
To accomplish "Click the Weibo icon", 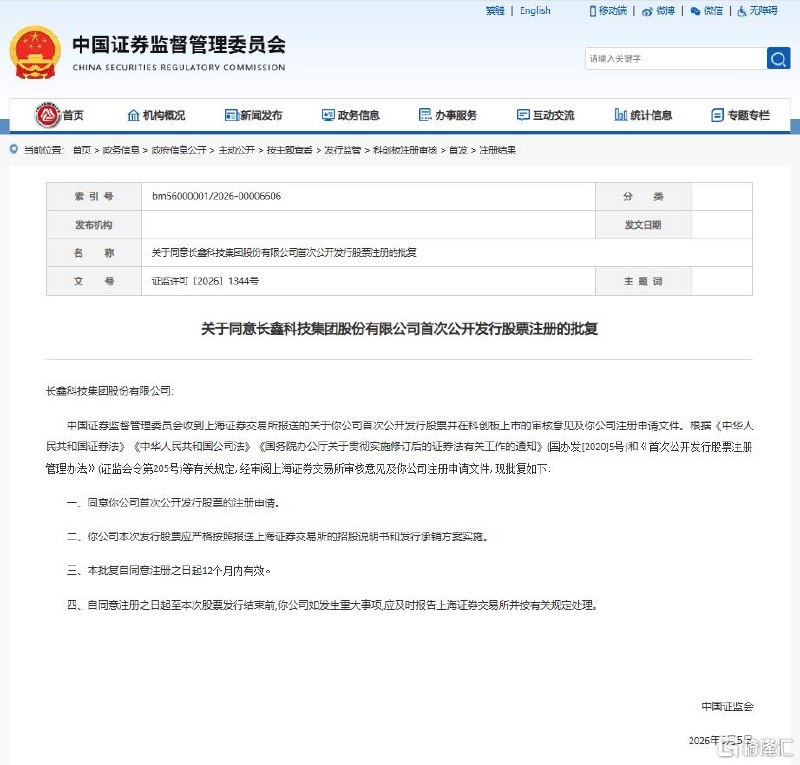I will point(647,11).
